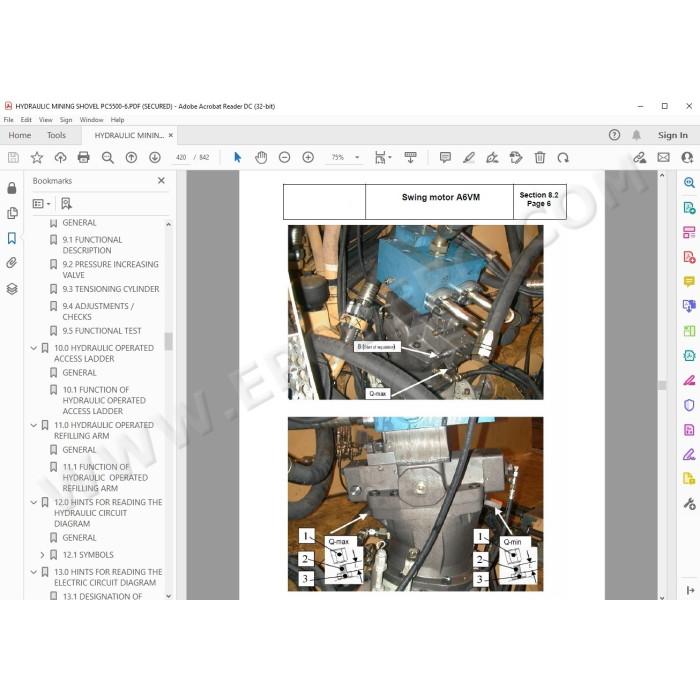This screenshot has width=700, height=700.
Task: Open the Layers panel icon
Action: click(12, 288)
